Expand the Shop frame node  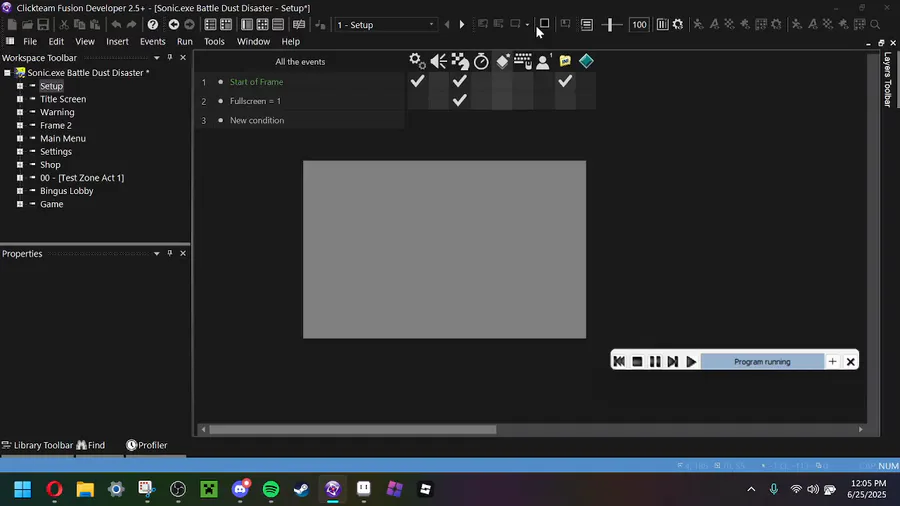pyautogui.click(x=20, y=165)
